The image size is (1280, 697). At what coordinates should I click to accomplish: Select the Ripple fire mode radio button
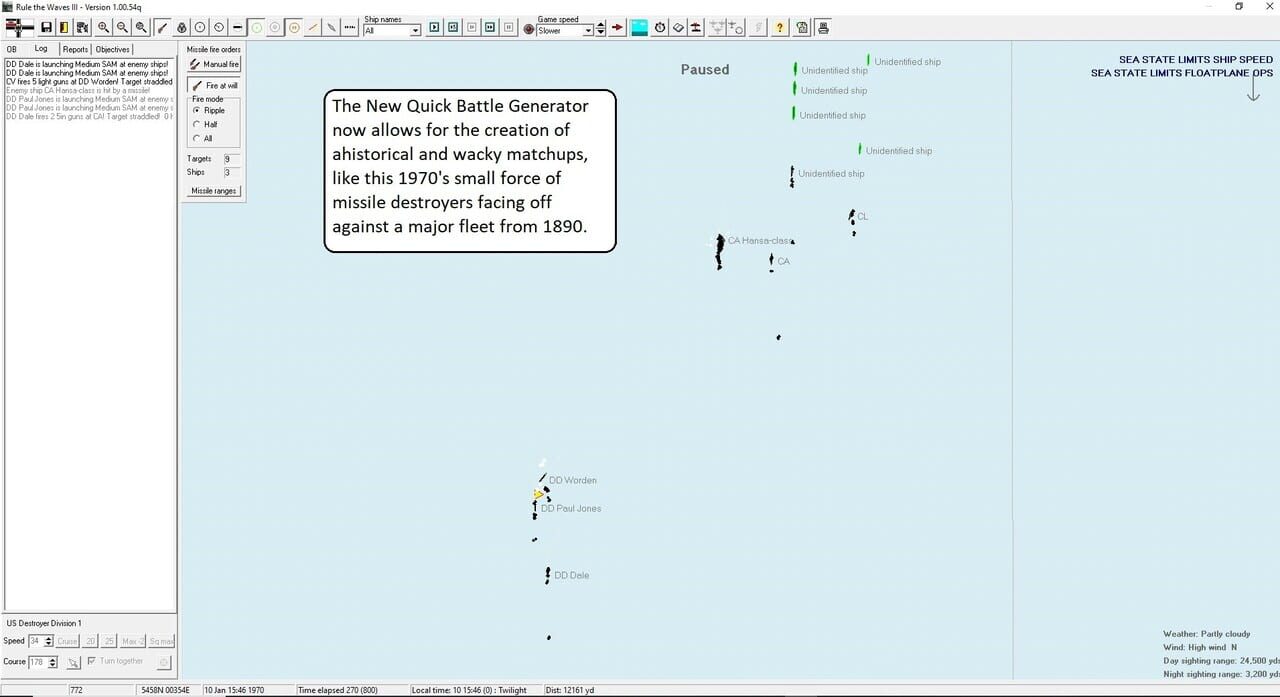point(198,110)
